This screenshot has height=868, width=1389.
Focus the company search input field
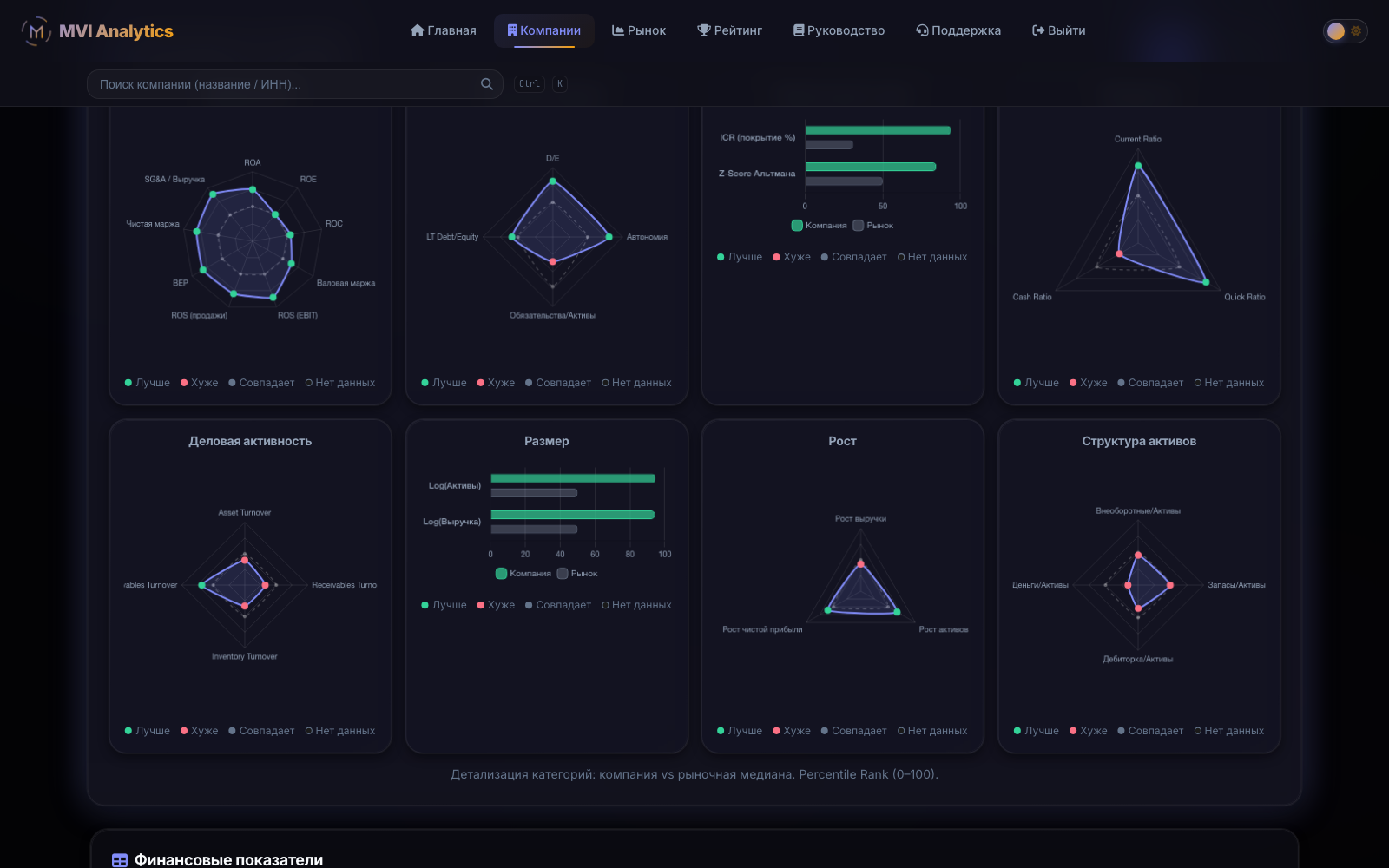click(295, 84)
